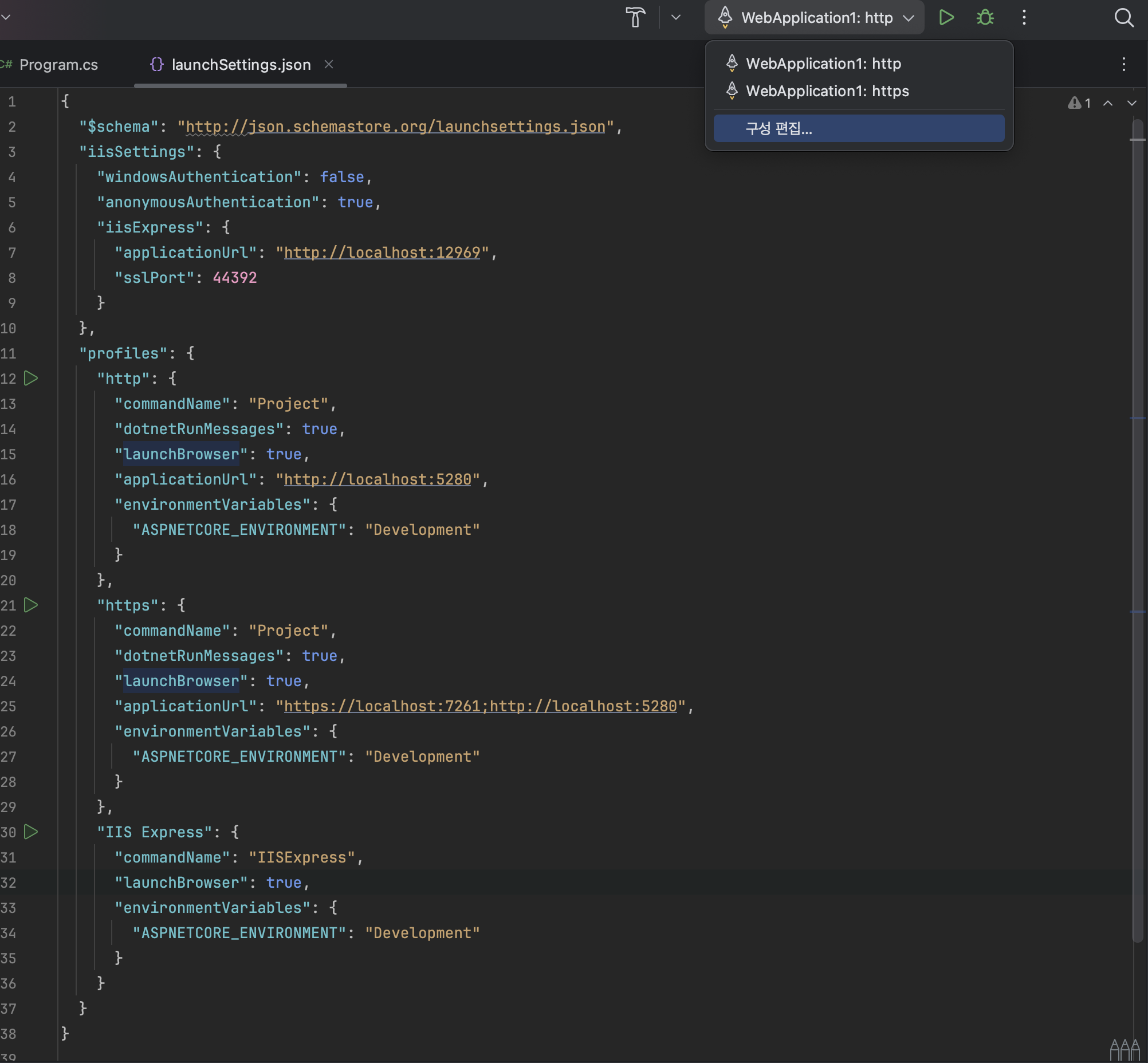Click the gutter run icon beside the https profile
The height and width of the screenshot is (1063, 1148).
click(x=31, y=605)
